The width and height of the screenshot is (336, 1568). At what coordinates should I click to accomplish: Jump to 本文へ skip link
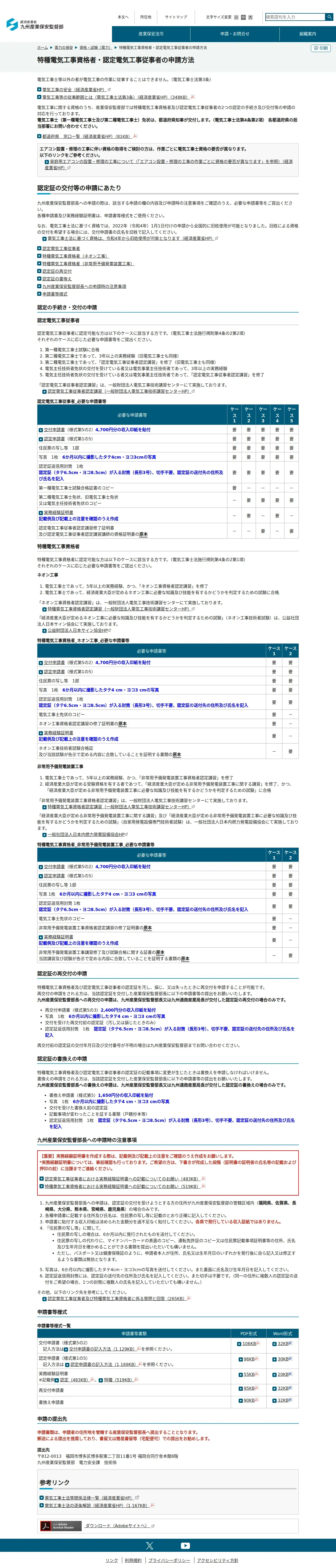(x=123, y=17)
